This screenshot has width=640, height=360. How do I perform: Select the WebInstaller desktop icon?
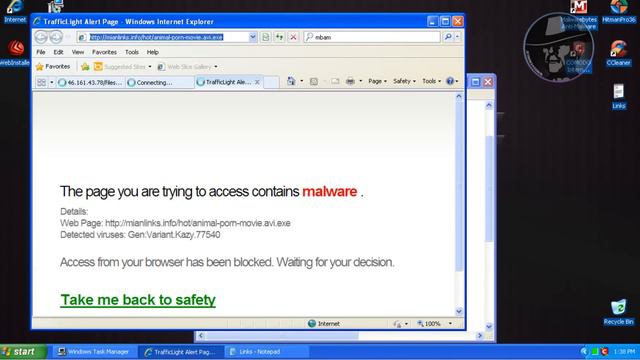click(15, 53)
